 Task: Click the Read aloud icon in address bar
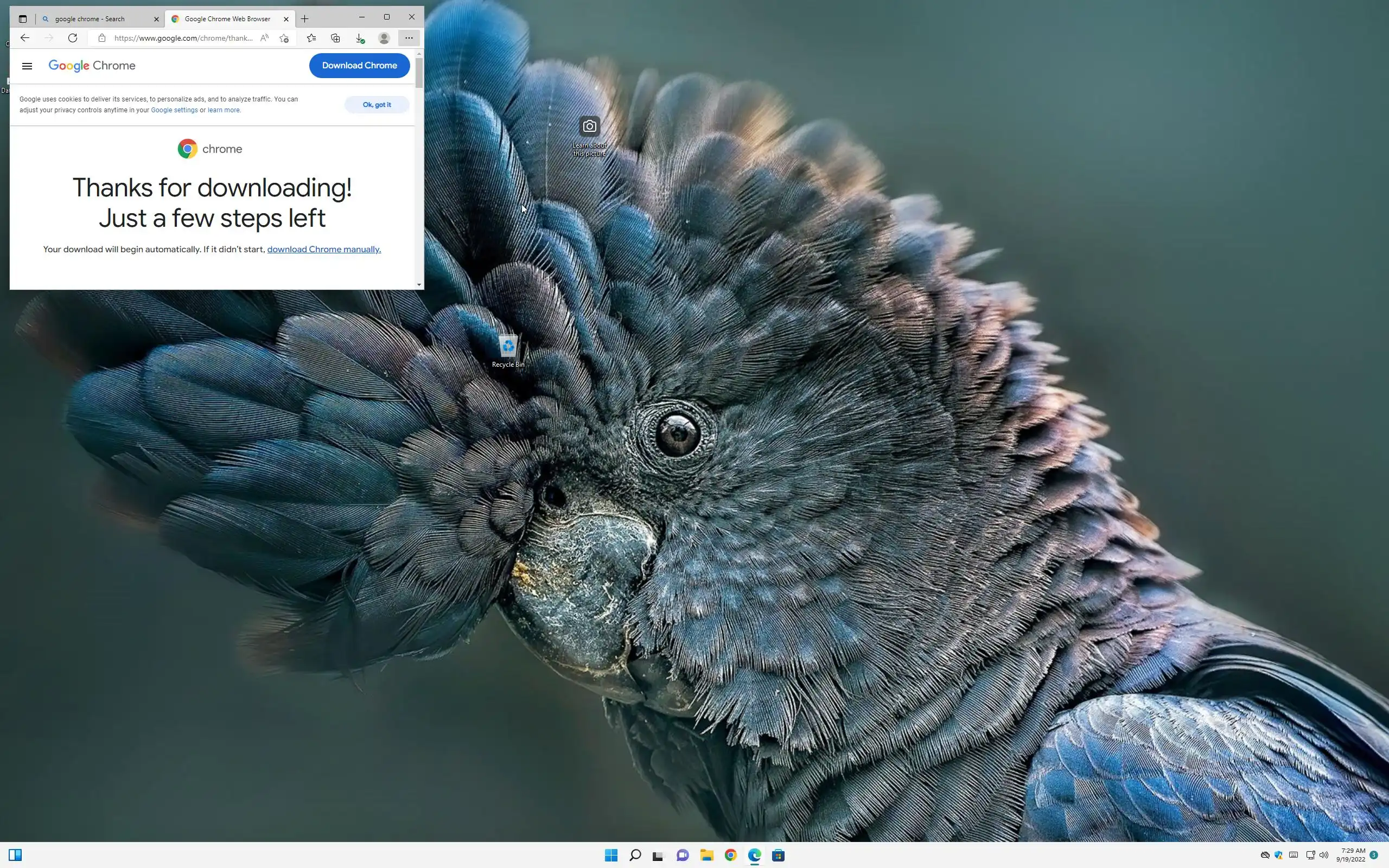(x=264, y=38)
